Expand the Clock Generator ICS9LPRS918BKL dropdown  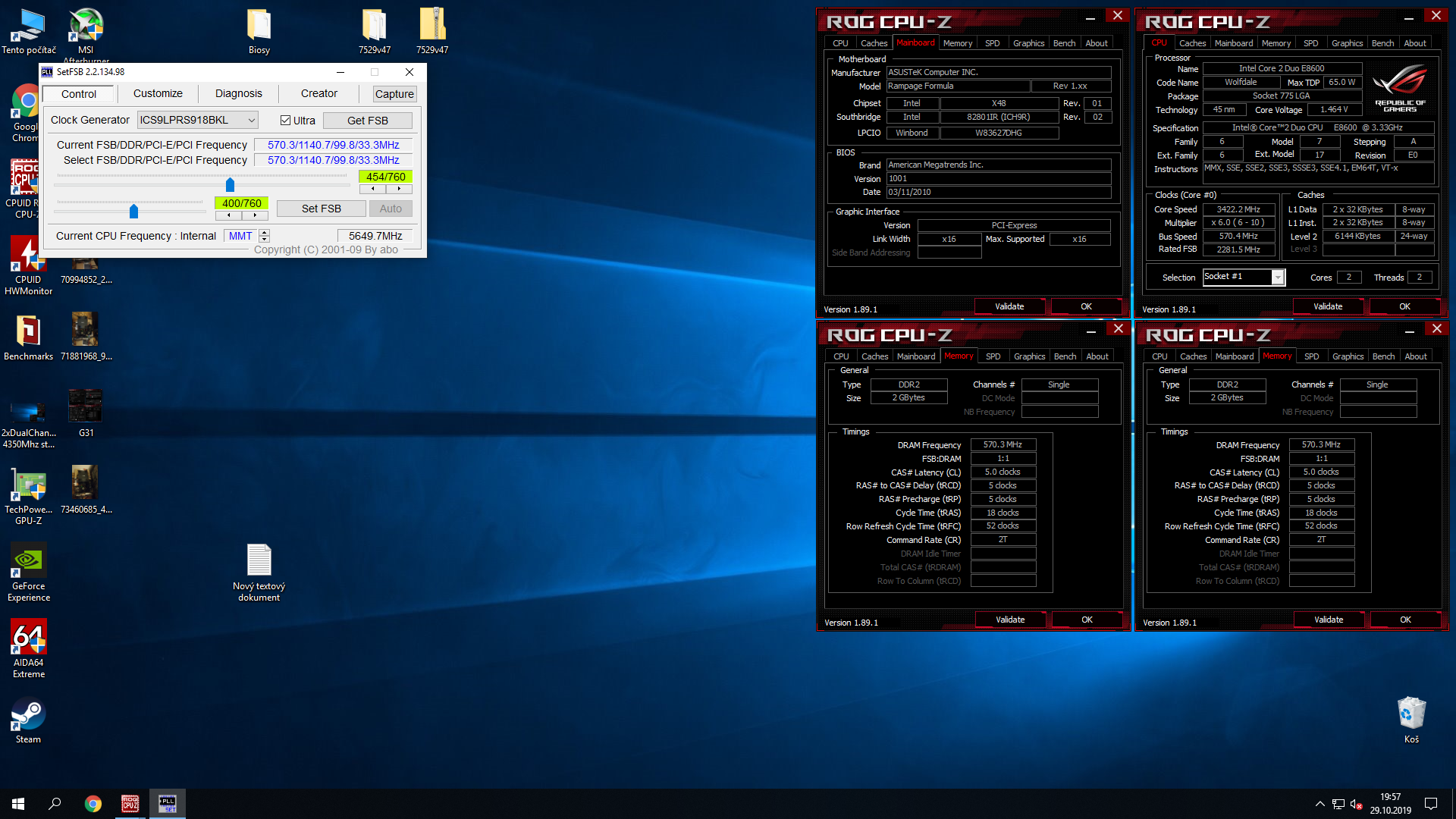click(x=198, y=120)
